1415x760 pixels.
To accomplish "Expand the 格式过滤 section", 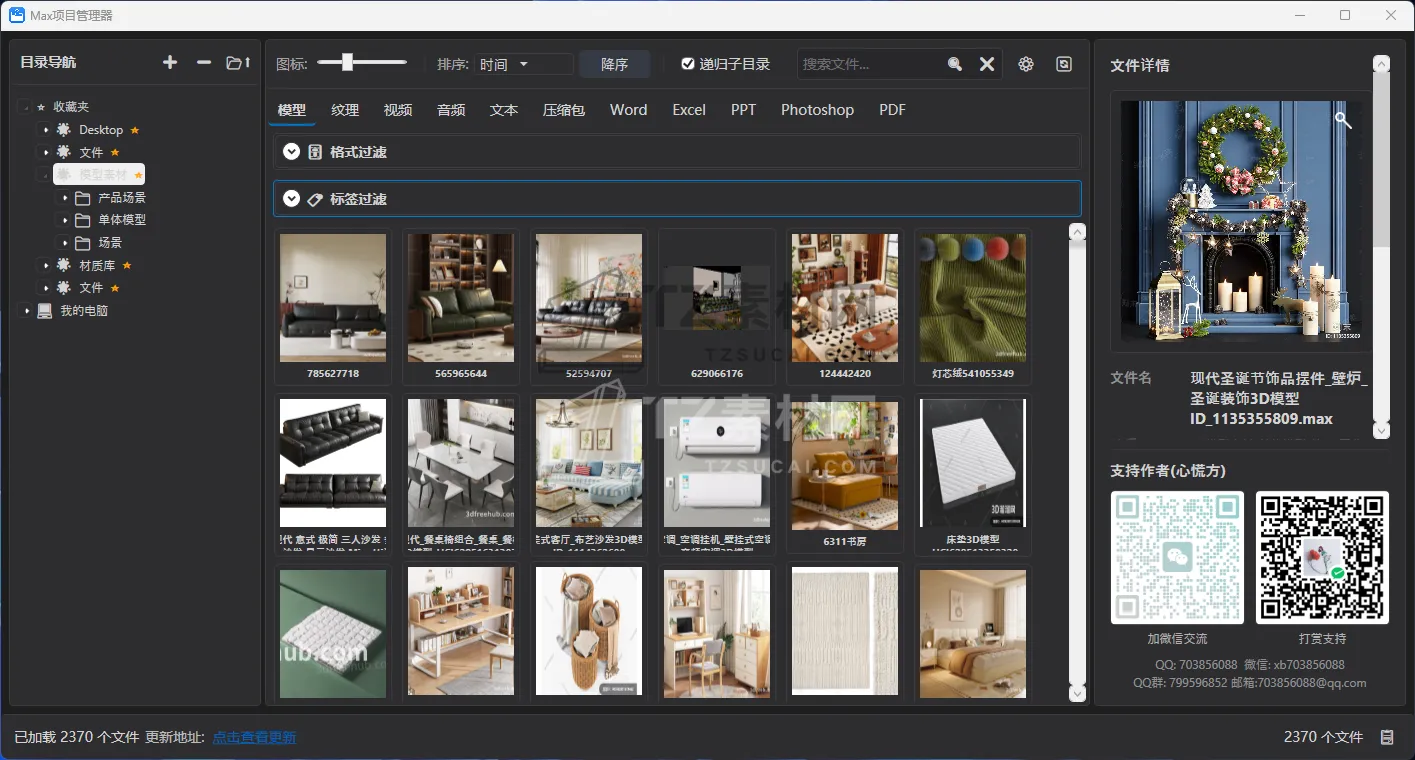I will tap(292, 152).
